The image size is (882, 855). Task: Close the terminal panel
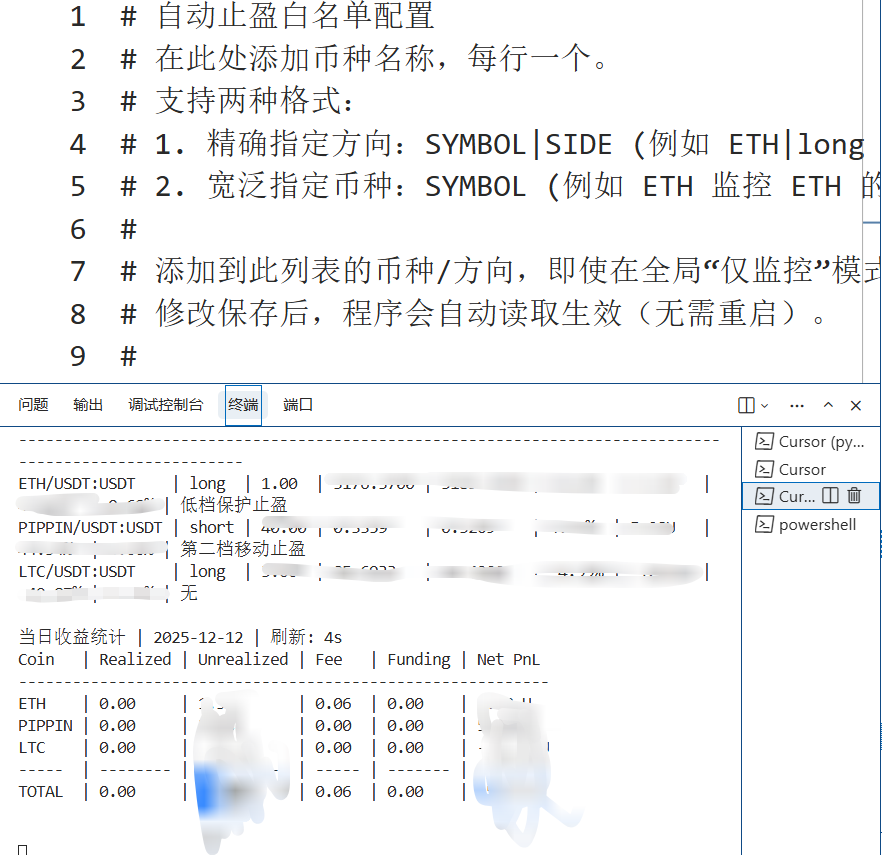[856, 405]
